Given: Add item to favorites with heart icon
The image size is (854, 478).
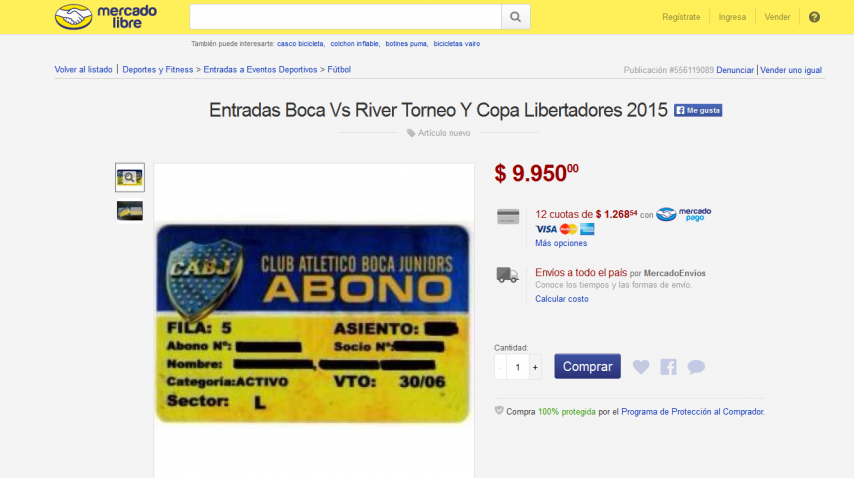Looking at the screenshot, I should pyautogui.click(x=641, y=367).
